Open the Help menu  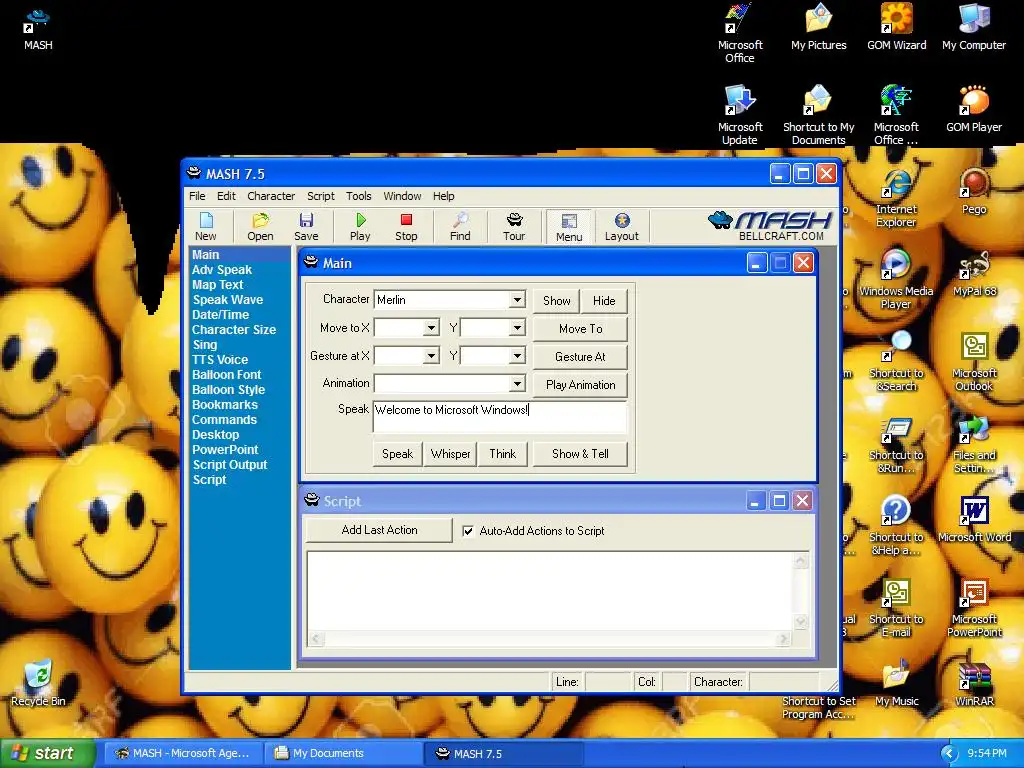[443, 196]
